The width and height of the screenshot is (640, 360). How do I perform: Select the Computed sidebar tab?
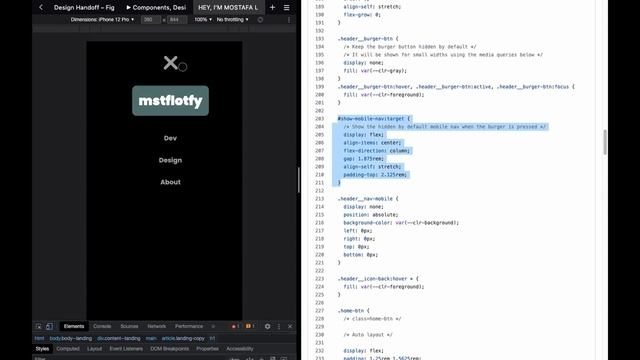[x=68, y=349]
